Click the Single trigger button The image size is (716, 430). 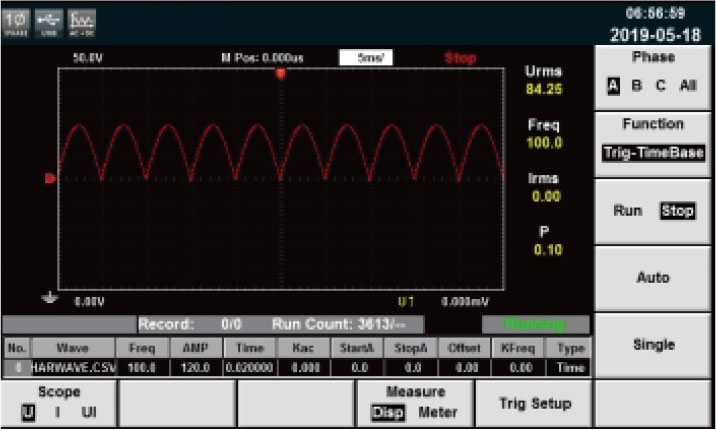(x=653, y=345)
